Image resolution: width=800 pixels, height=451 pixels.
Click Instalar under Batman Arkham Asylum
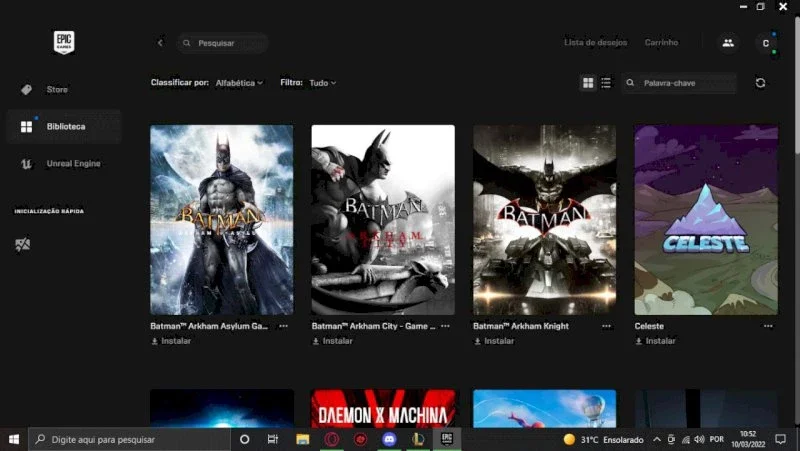pos(171,341)
